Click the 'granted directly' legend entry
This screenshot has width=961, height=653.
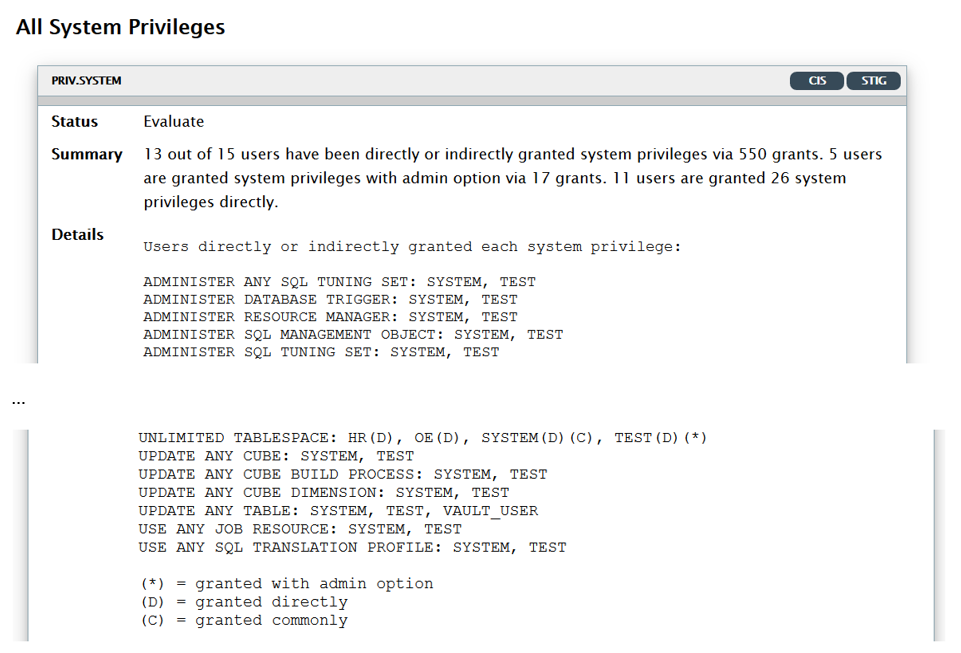244,602
